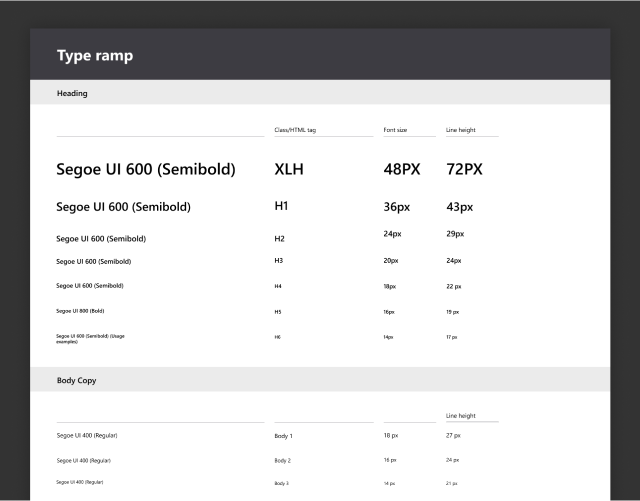Screen dimensions: 640x501
Task: Select the Body 1 class label
Action: [283, 436]
